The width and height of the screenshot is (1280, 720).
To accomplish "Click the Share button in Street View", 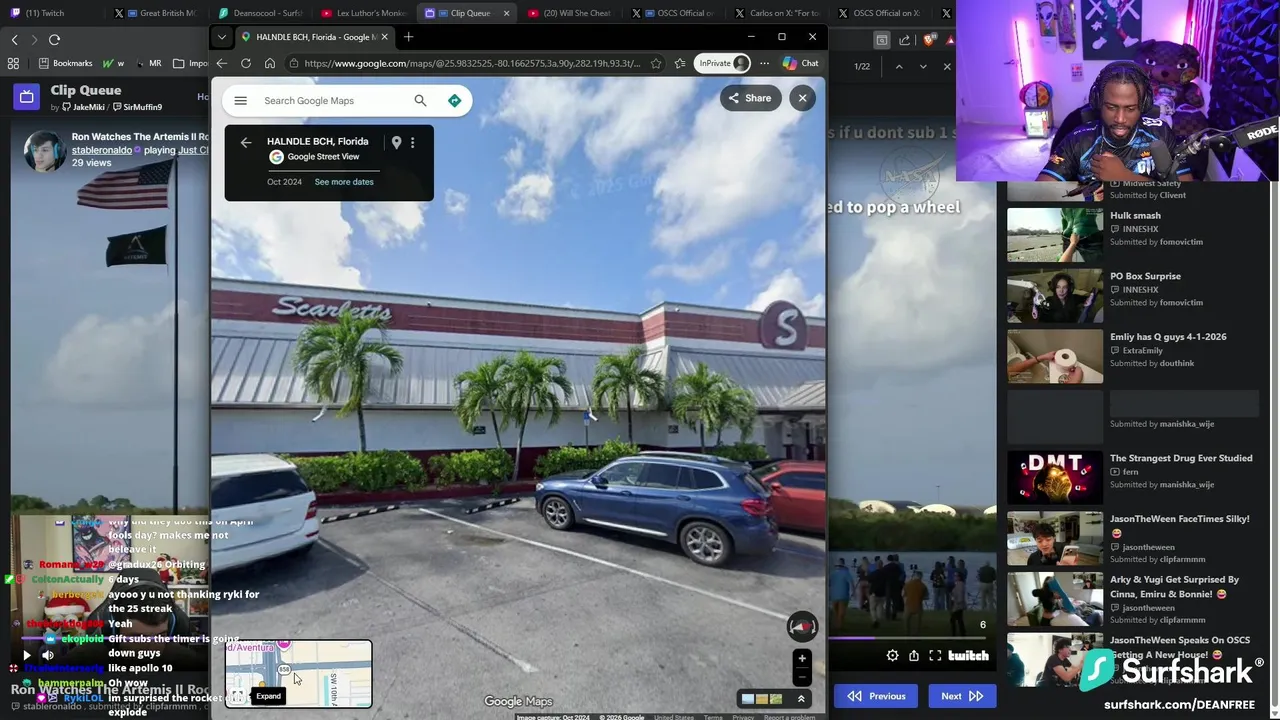I will tap(750, 98).
